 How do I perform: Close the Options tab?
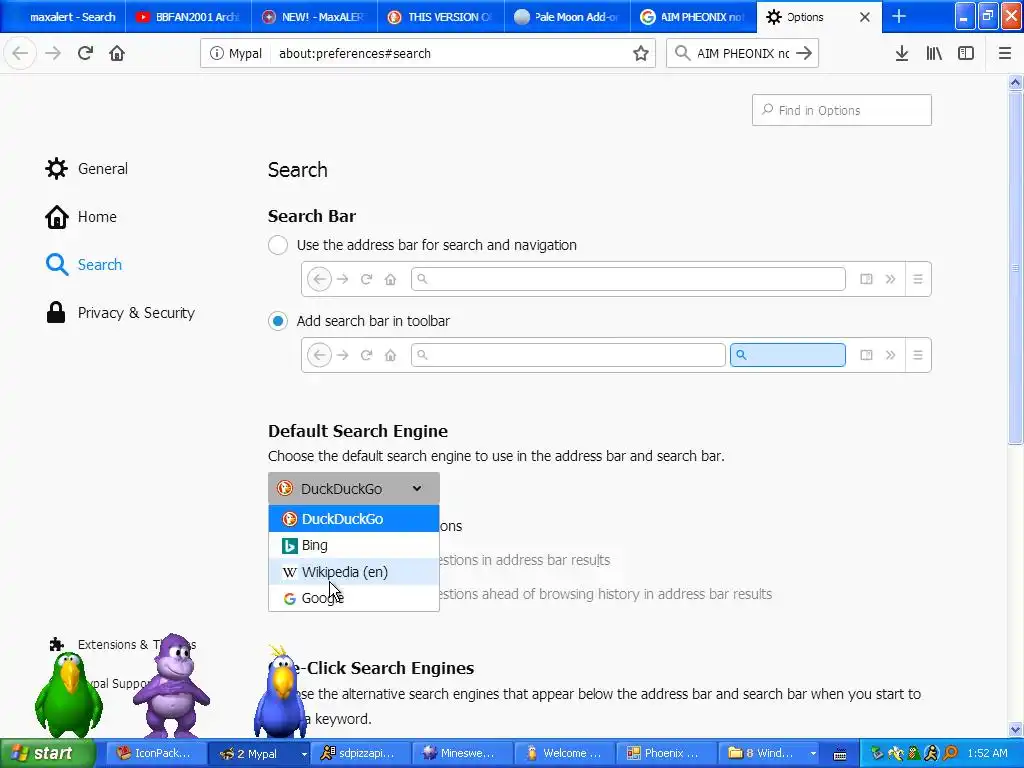point(865,17)
